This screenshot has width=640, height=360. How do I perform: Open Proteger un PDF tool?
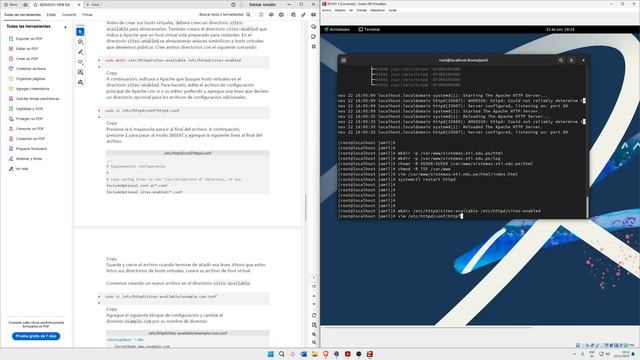coord(25,119)
